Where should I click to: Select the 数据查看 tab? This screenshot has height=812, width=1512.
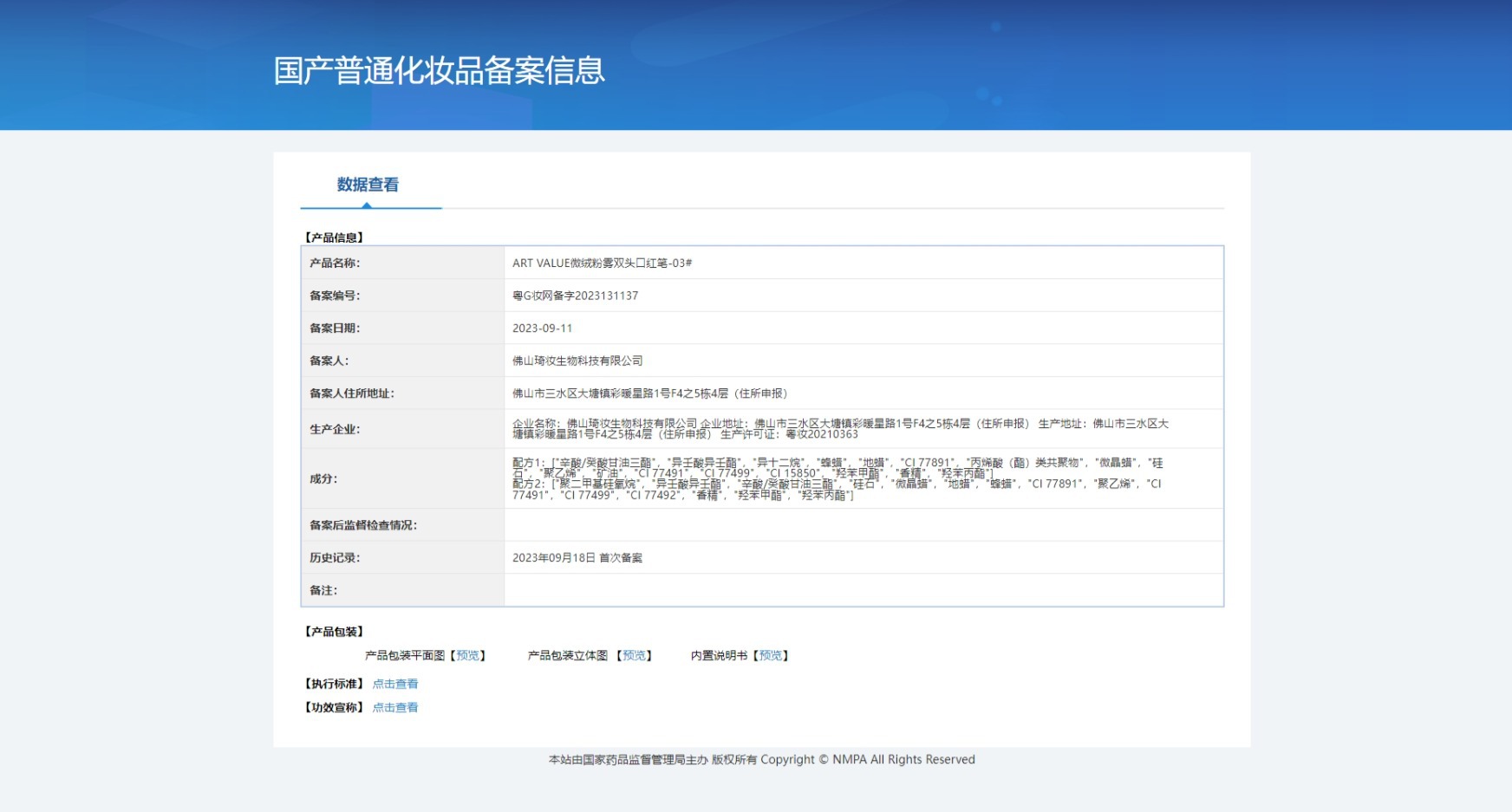coord(368,185)
